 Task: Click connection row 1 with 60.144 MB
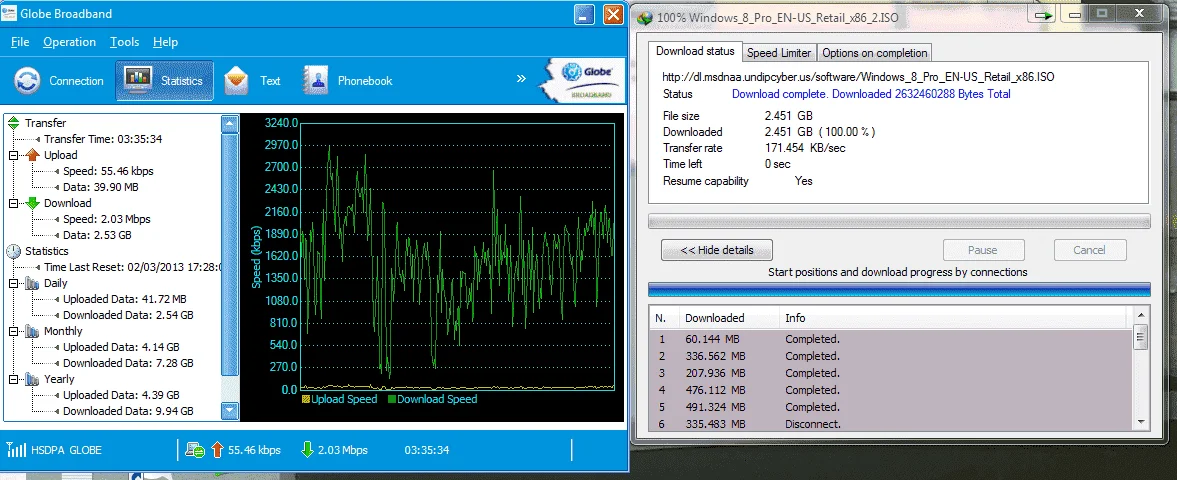coord(890,339)
